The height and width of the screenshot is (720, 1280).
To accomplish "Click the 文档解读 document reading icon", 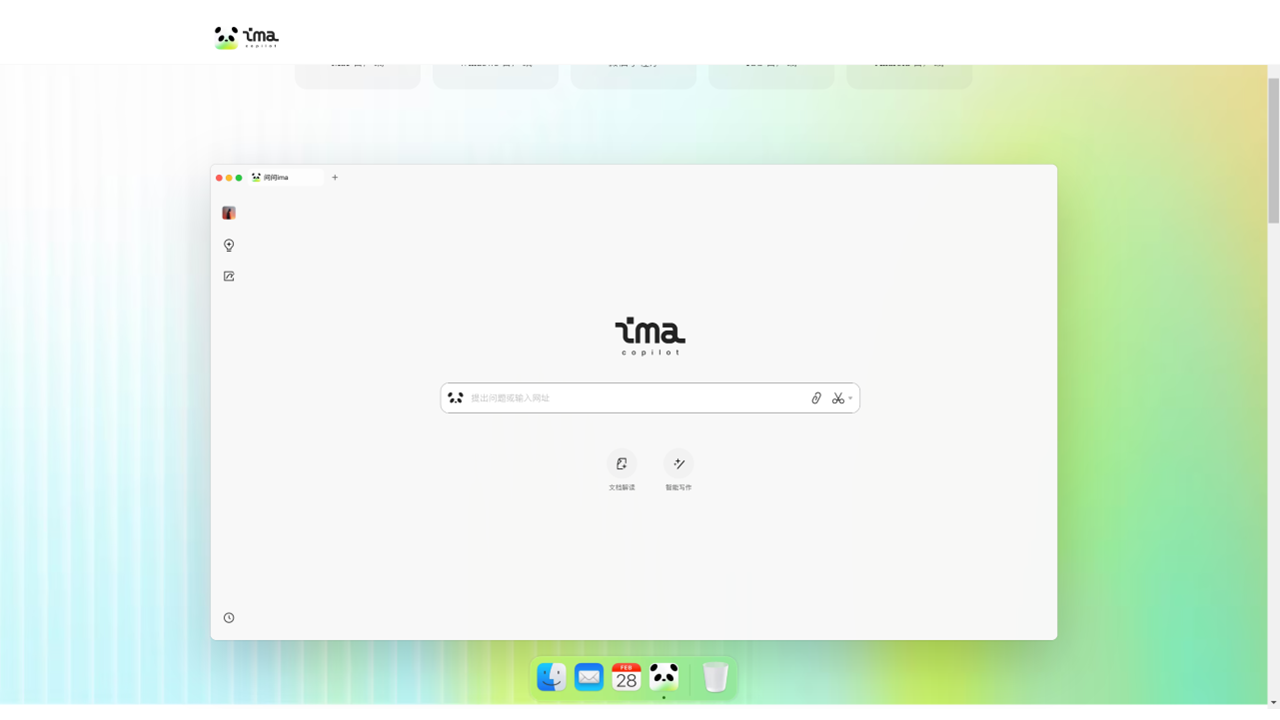I will tap(621, 464).
